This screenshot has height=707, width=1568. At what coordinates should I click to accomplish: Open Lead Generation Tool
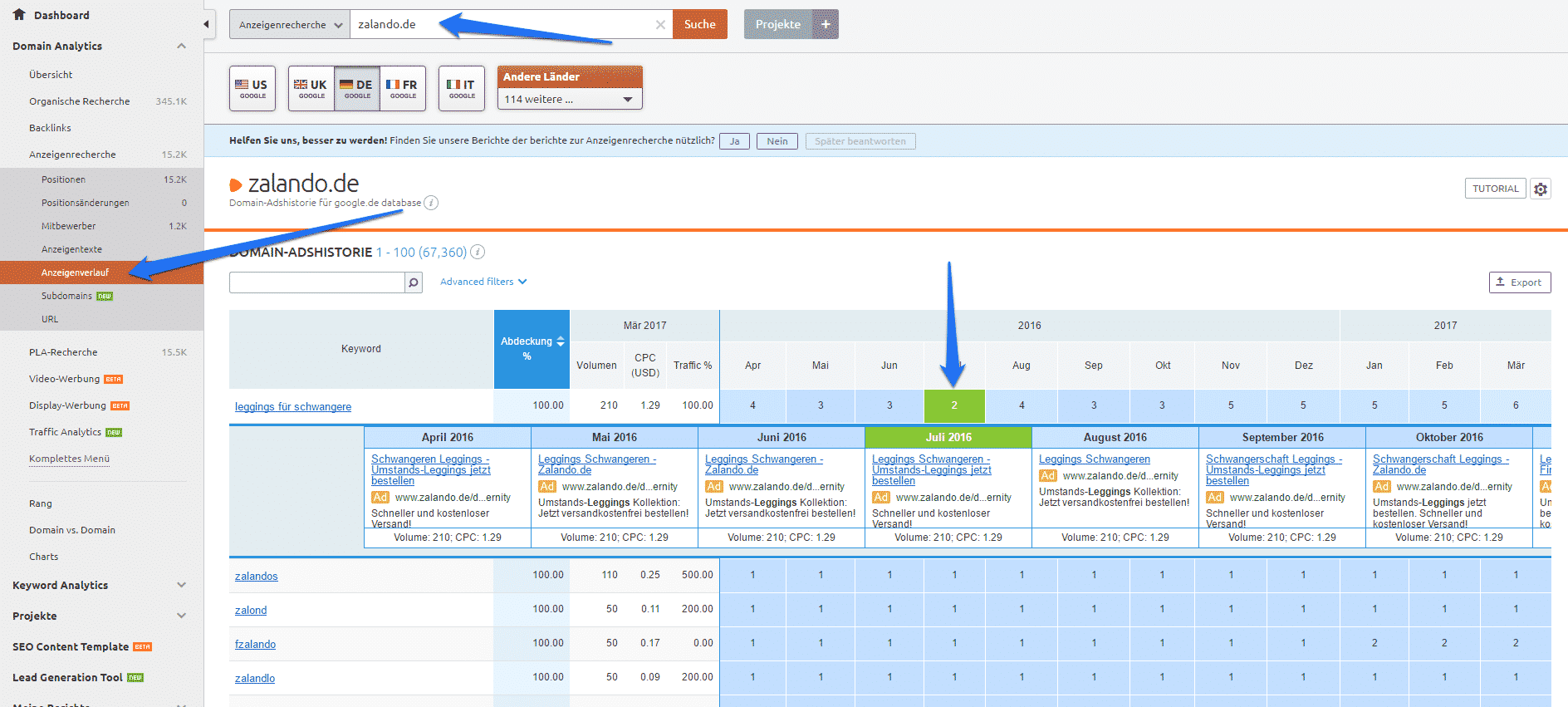tap(67, 677)
